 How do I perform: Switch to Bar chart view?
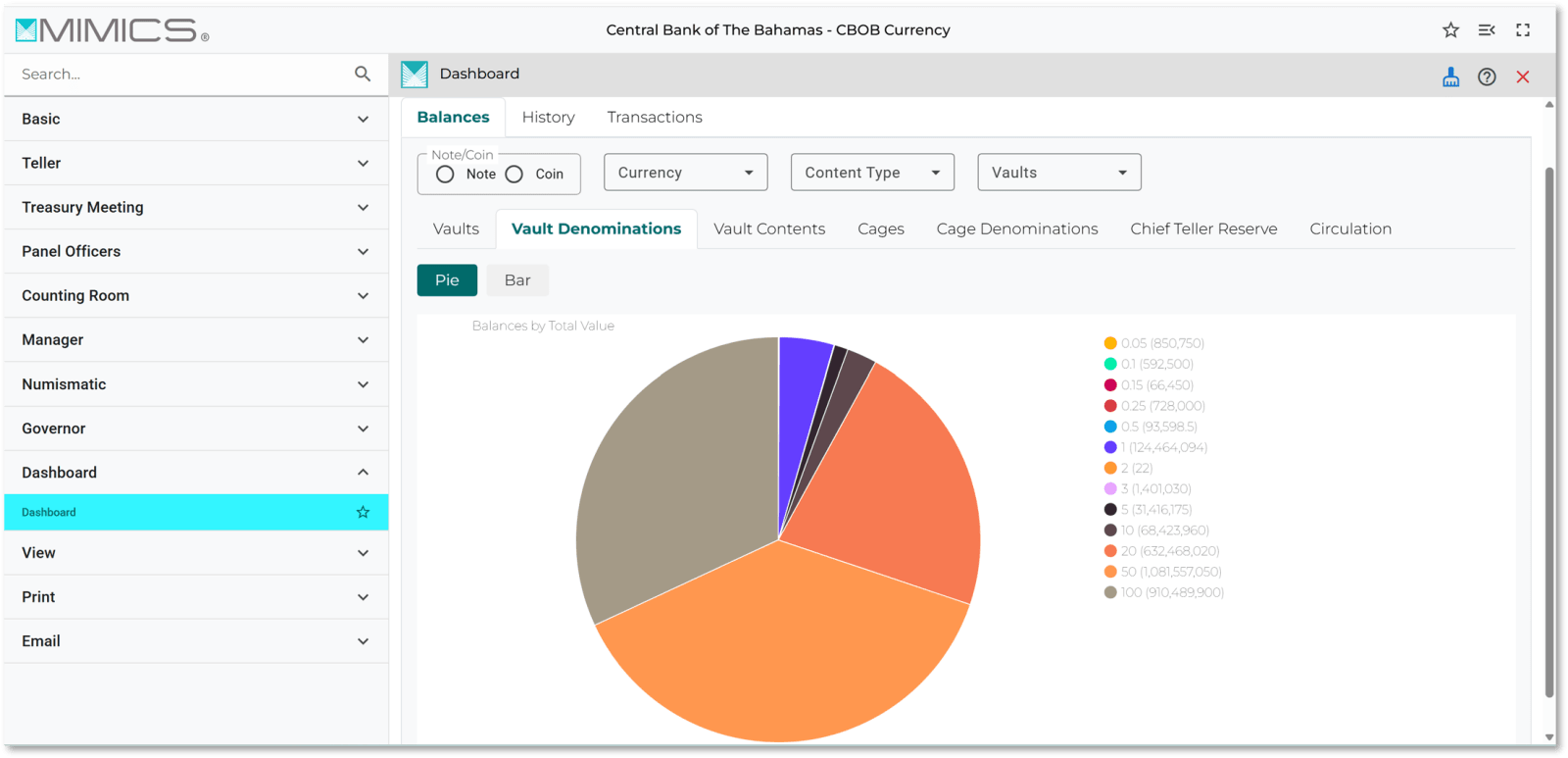[x=517, y=280]
